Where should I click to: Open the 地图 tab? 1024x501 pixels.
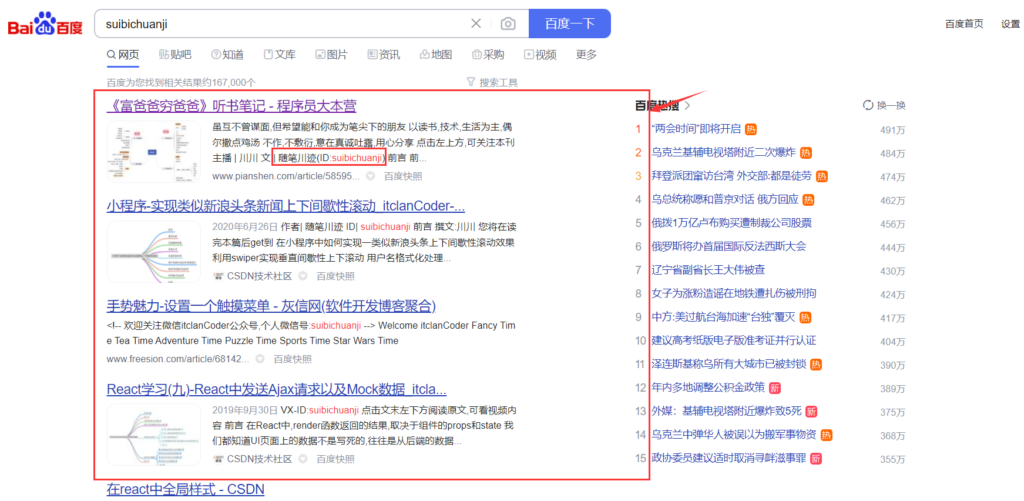[x=436, y=55]
